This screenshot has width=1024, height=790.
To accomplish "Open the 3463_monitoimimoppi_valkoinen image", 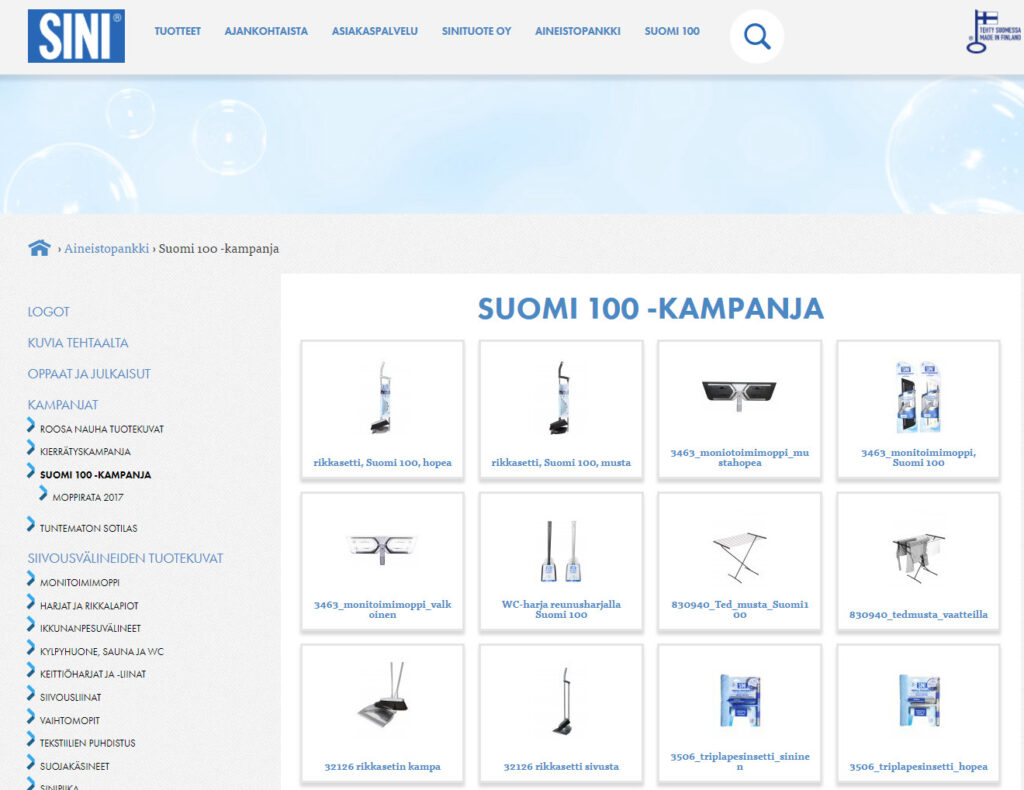I will [x=382, y=548].
